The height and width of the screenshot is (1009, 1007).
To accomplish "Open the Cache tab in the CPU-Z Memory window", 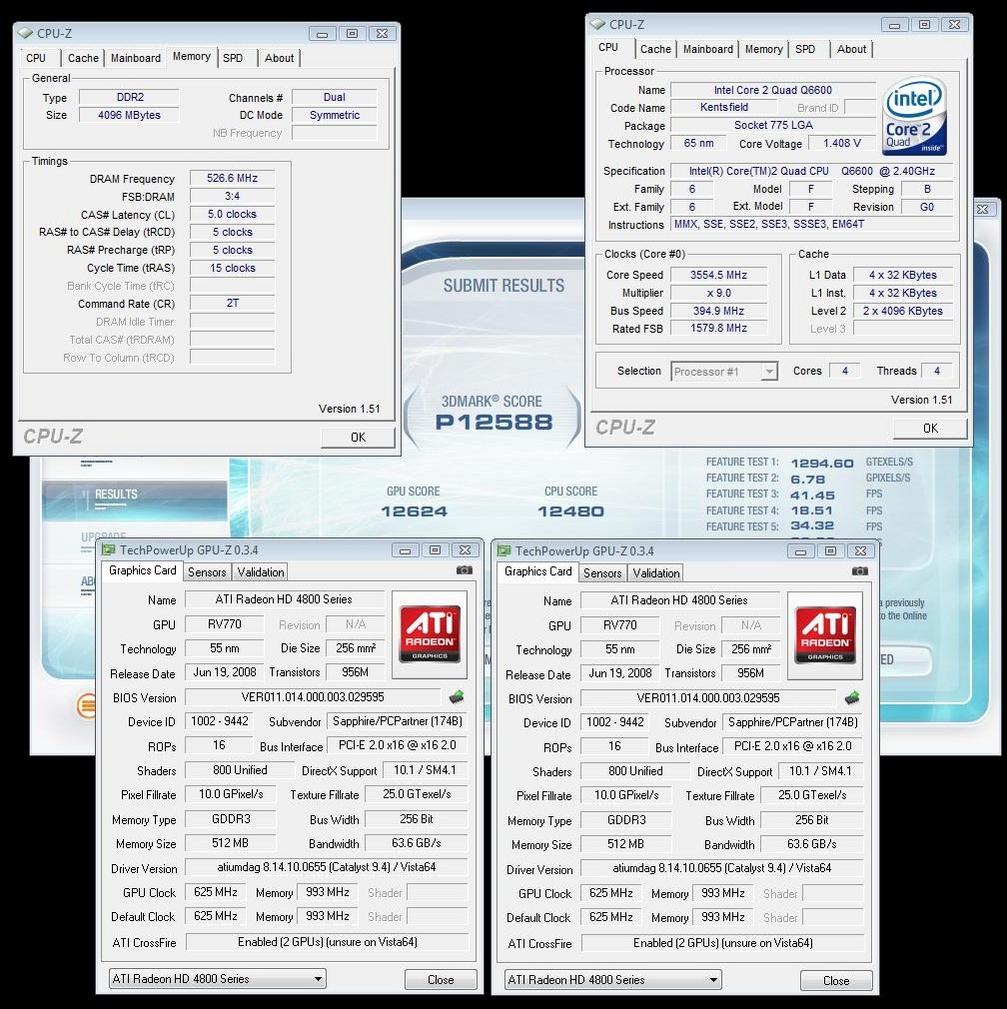I will [x=84, y=58].
